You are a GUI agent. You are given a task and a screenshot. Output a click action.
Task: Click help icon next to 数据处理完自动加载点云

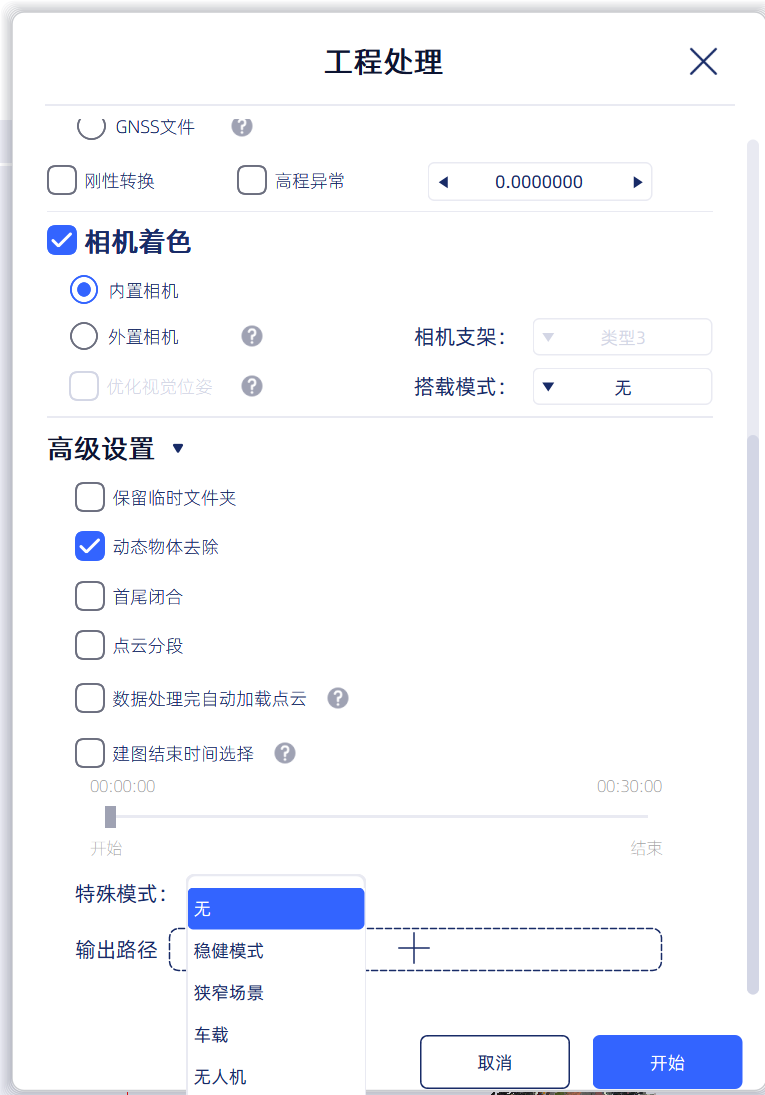click(337, 698)
